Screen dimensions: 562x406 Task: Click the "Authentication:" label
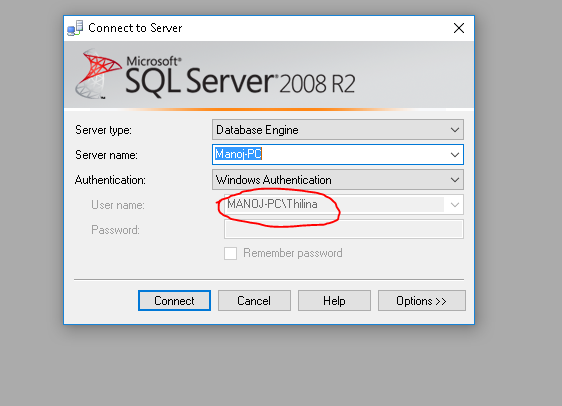click(110, 180)
